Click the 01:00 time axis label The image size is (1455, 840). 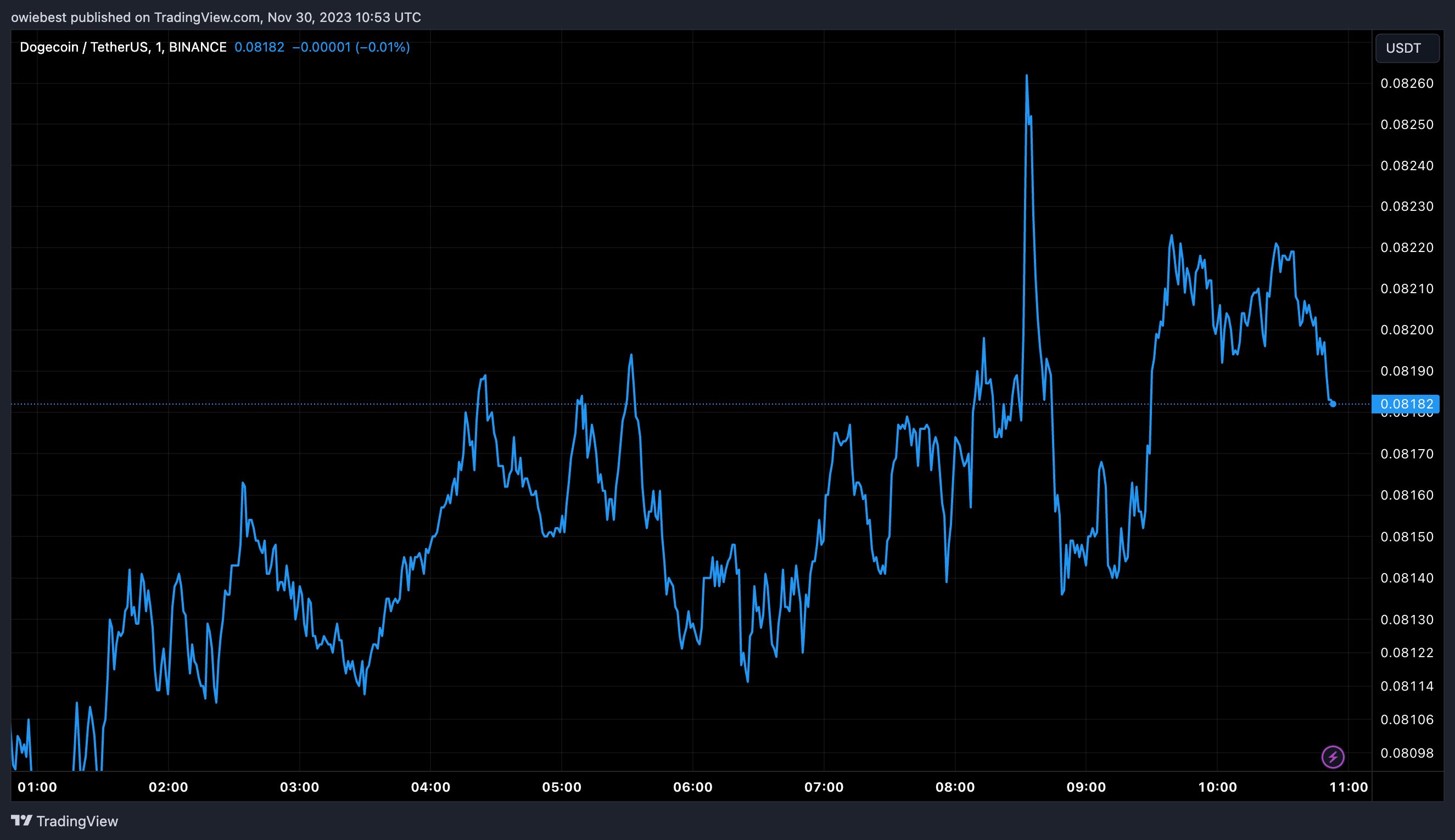(x=37, y=787)
